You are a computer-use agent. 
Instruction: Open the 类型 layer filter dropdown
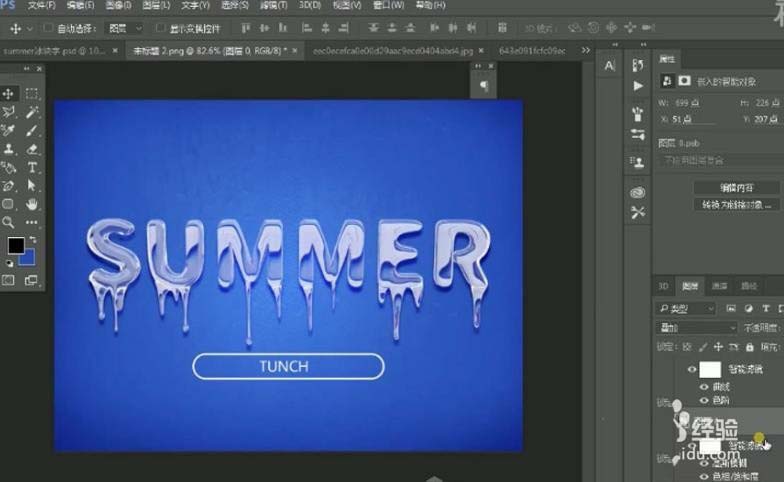(x=686, y=309)
